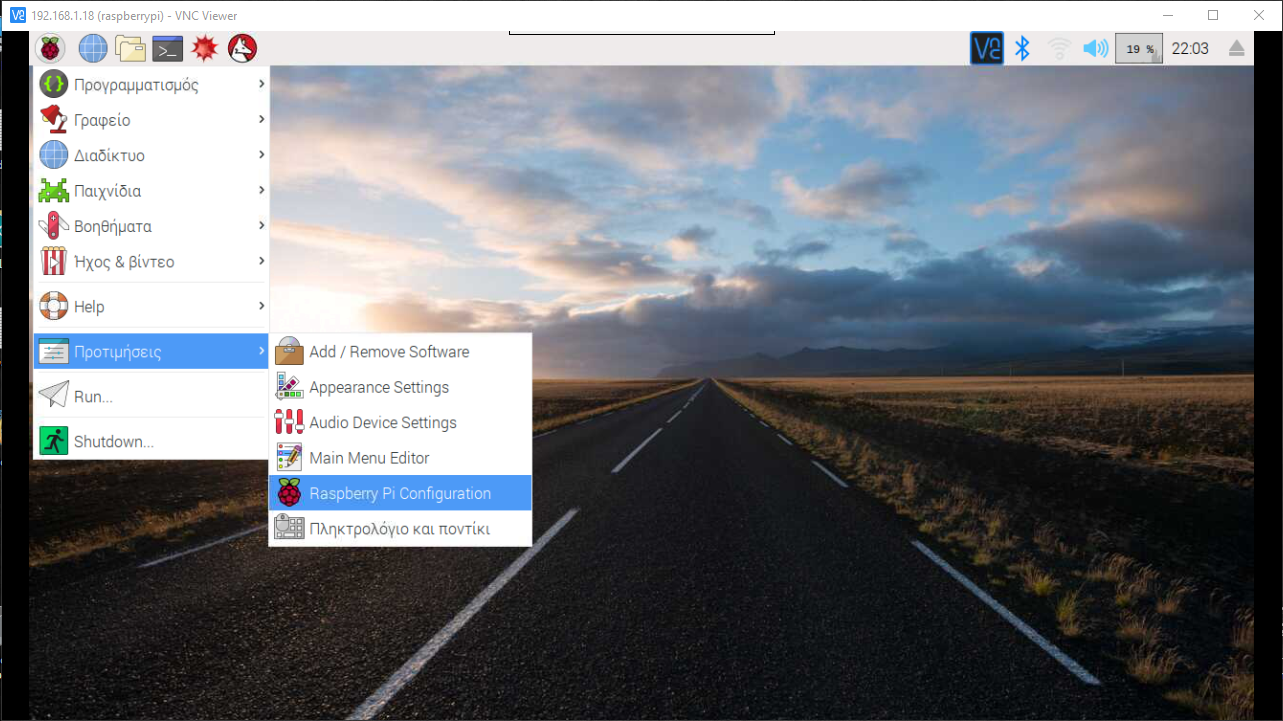Expand the Γραφείο submenu
1283x721 pixels.
tap(152, 120)
